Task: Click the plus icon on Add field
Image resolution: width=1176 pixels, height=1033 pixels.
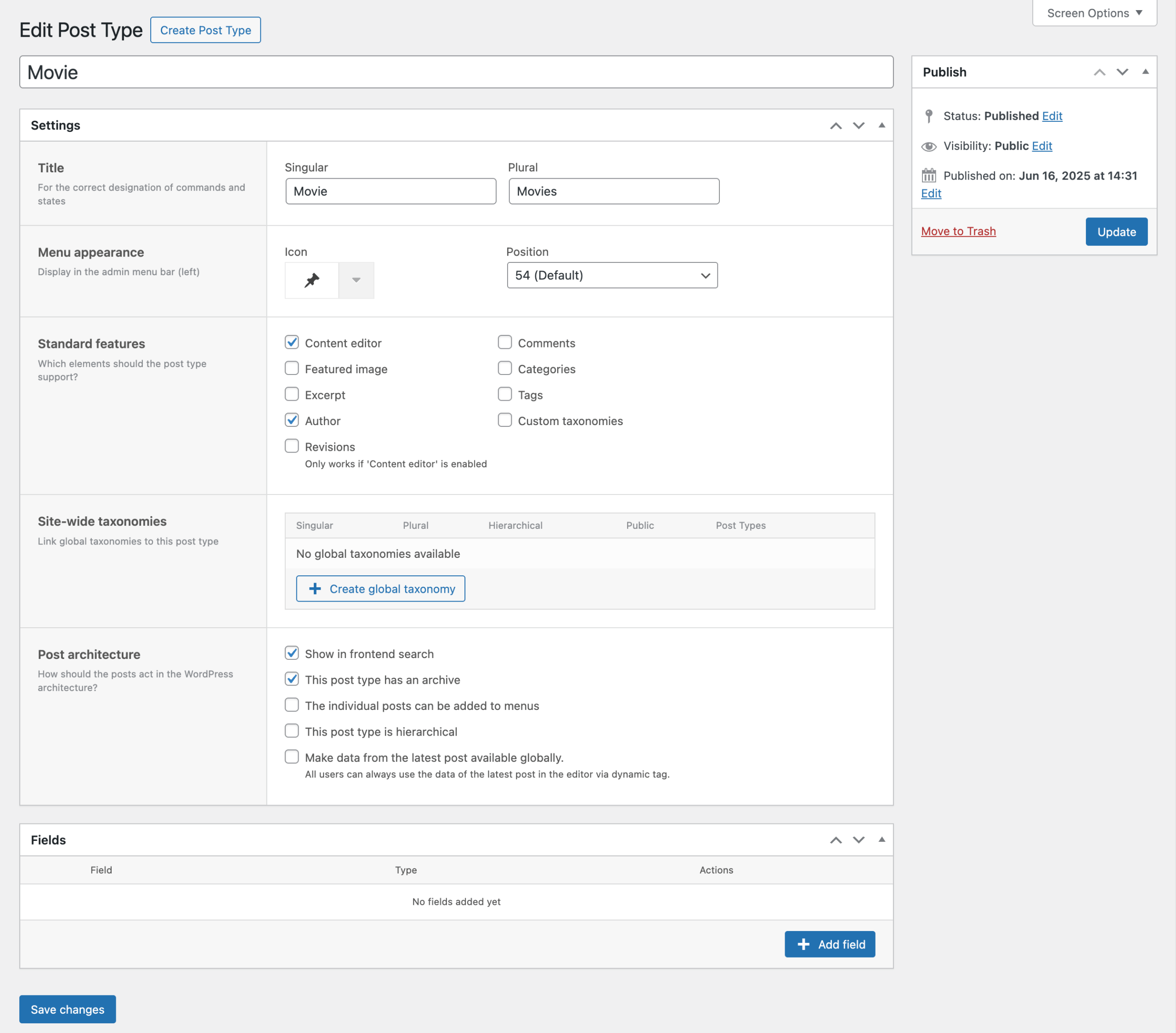Action: 804,944
